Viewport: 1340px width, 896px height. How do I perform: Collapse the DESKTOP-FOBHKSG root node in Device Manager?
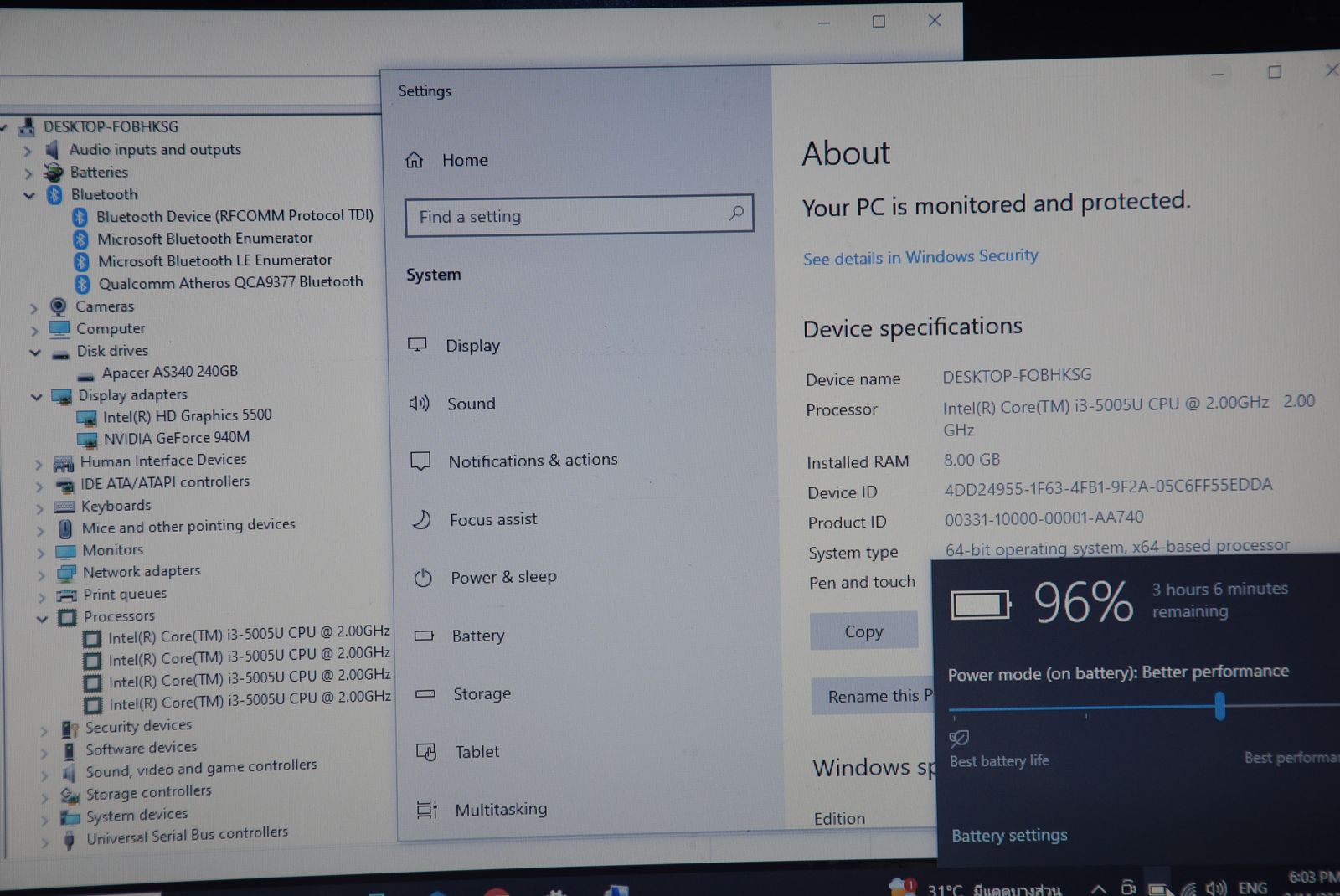[x=3, y=127]
